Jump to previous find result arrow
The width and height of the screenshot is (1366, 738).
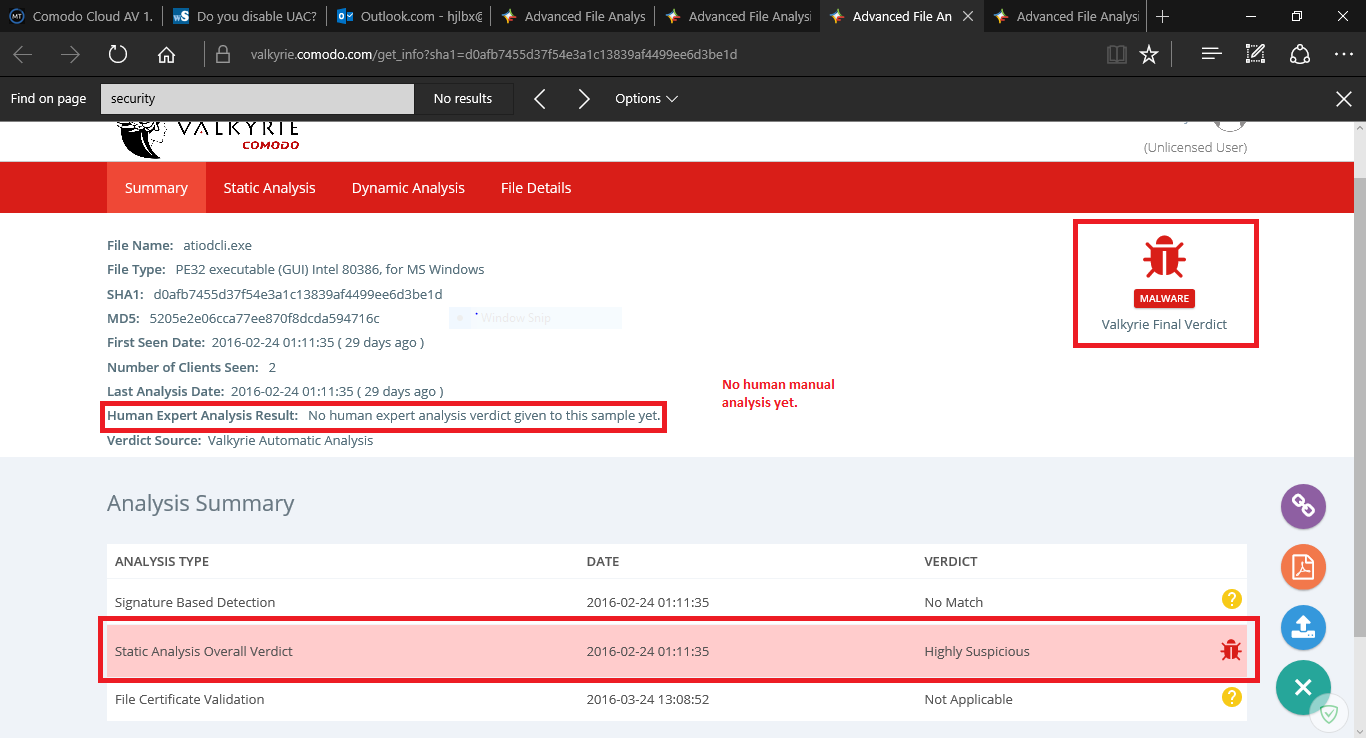tap(540, 99)
